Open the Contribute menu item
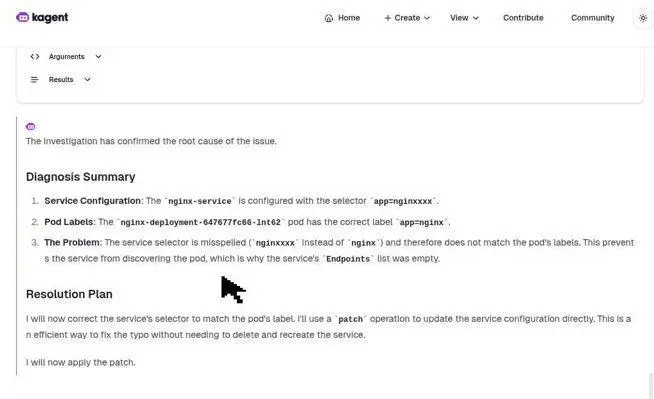Viewport: 654px width, 399px height. 523,18
